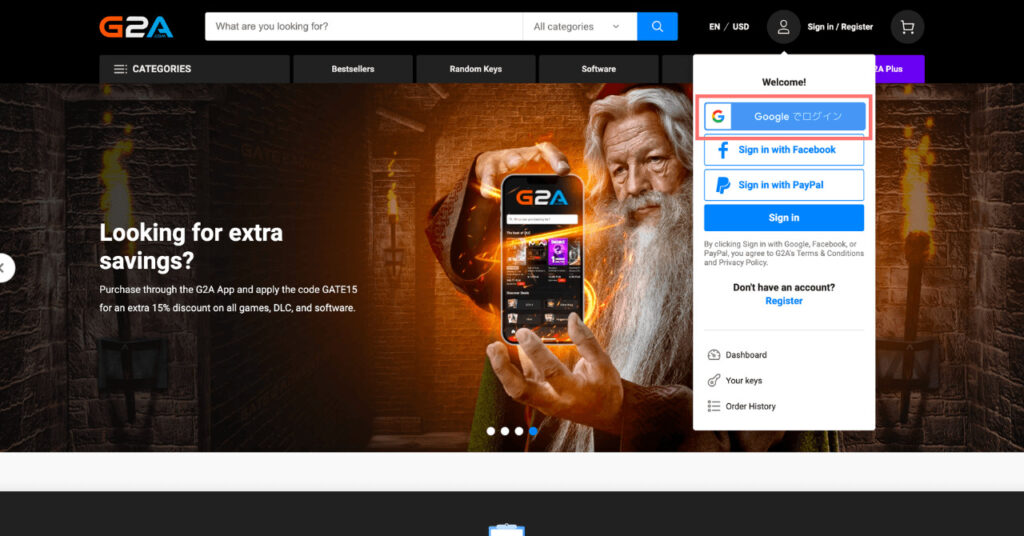This screenshot has height=536, width=1024.
Task: Click the Facebook logo icon
Action: (x=723, y=150)
